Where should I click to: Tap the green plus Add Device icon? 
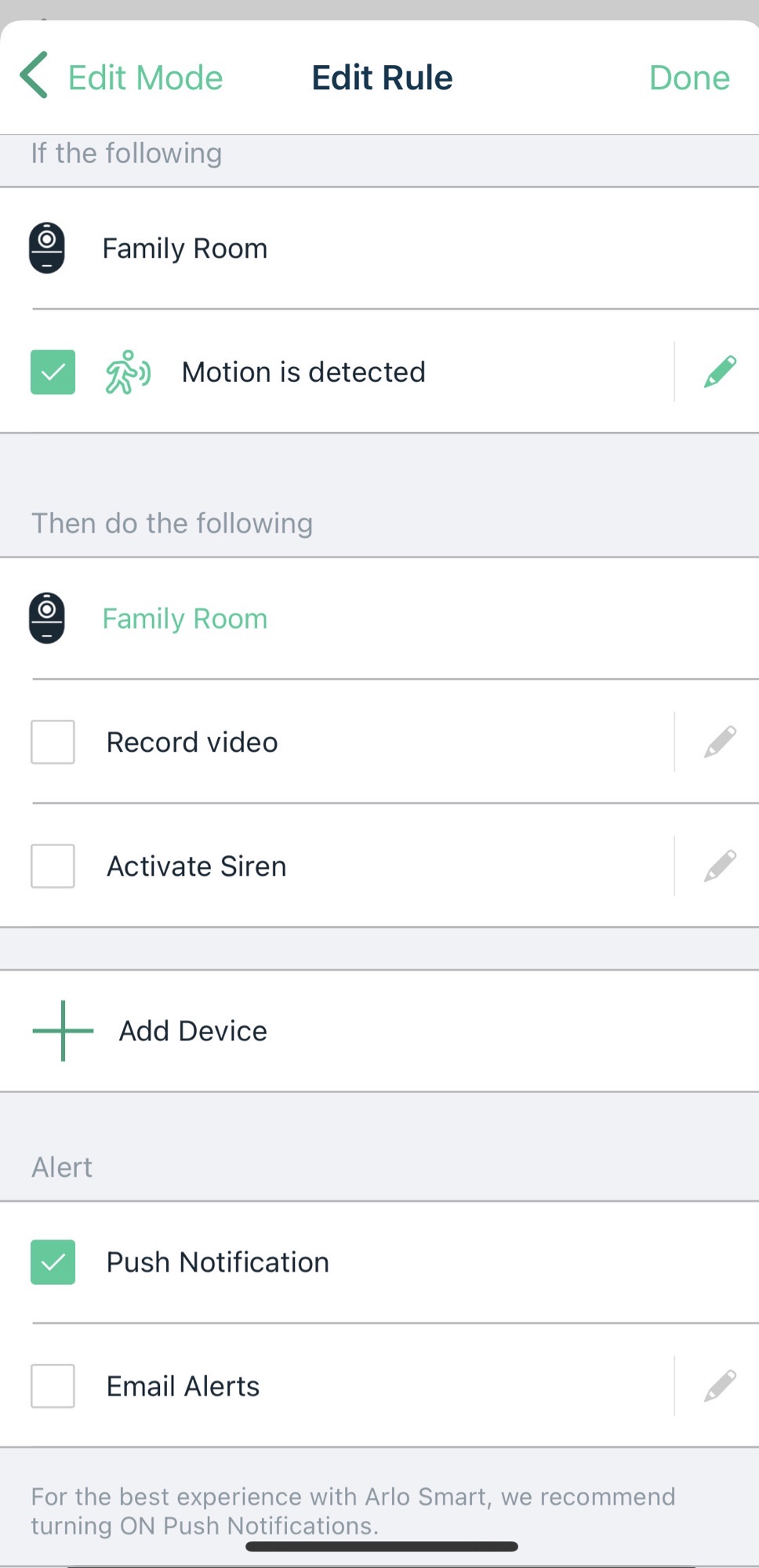tap(63, 1030)
